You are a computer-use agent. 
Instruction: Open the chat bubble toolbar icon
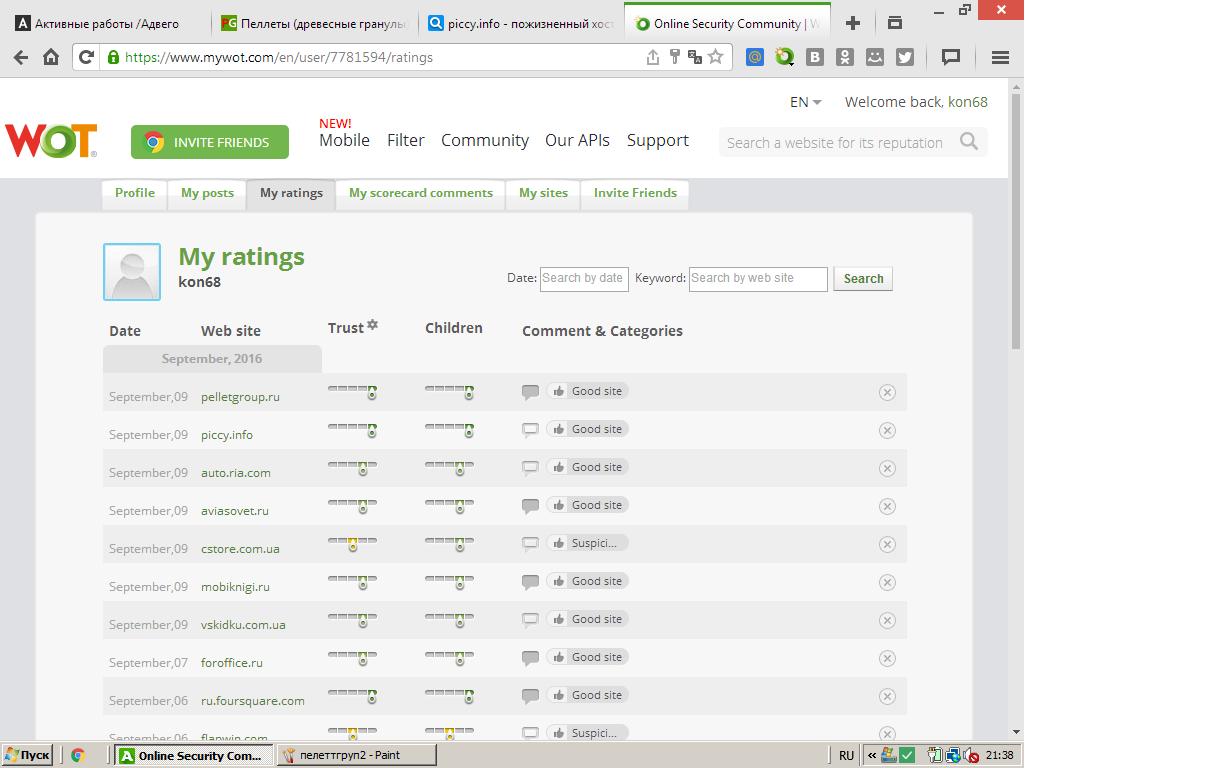[x=951, y=57]
